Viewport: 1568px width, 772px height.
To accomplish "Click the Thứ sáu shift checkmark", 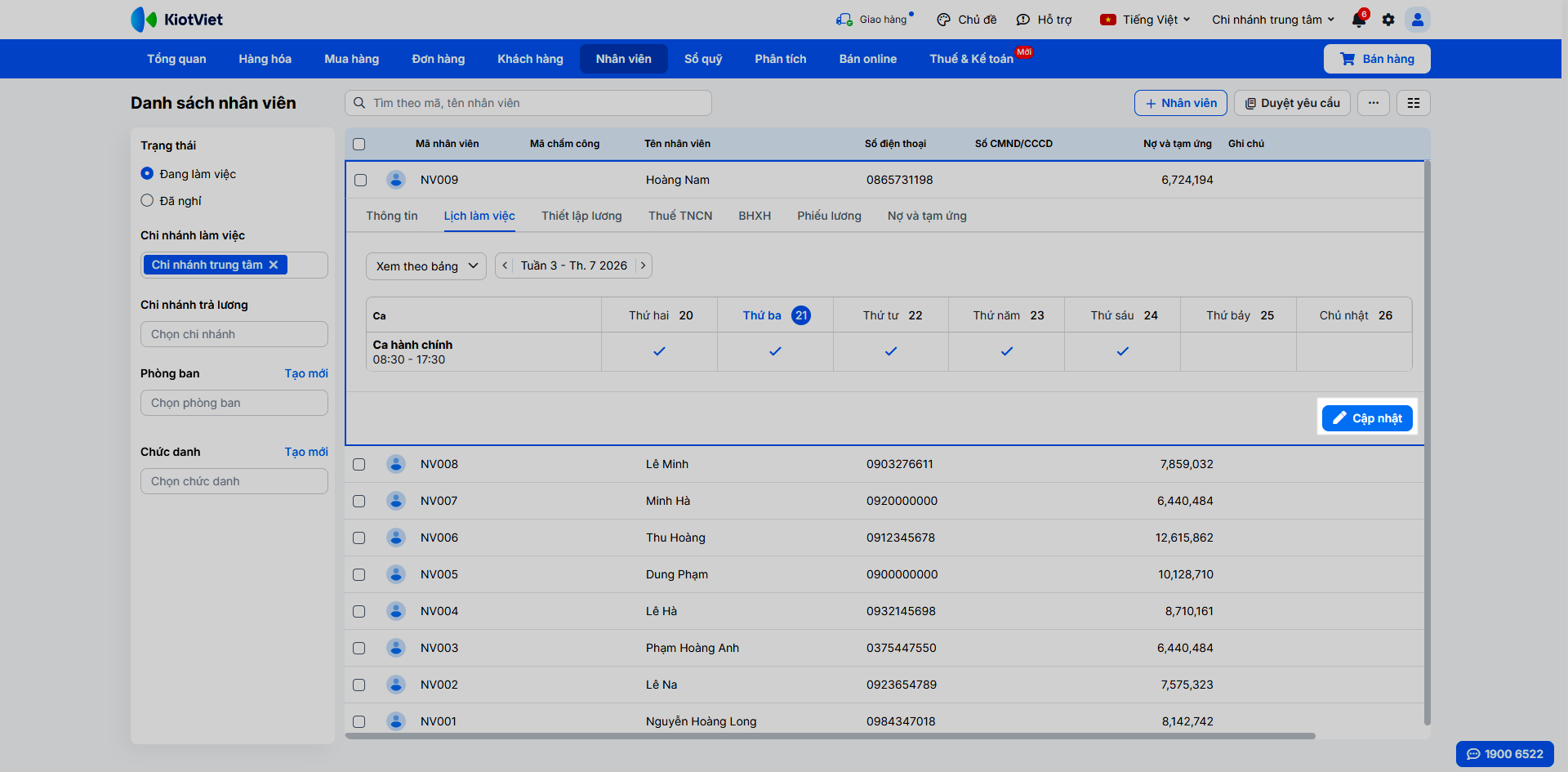I will tap(1123, 351).
